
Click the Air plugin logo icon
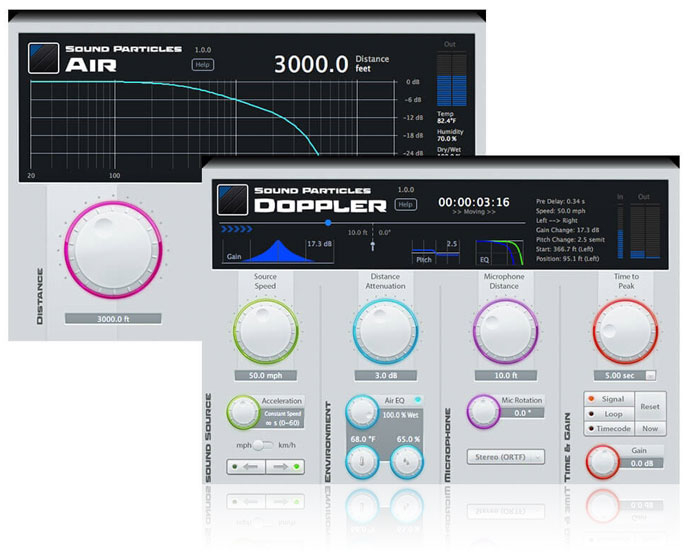tap(43, 56)
